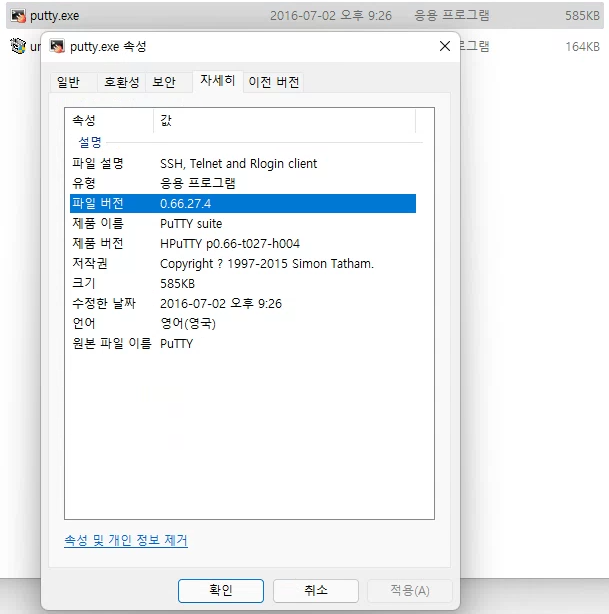Select the 유형 property row
Viewport: 609px width, 614px height.
tap(243, 183)
